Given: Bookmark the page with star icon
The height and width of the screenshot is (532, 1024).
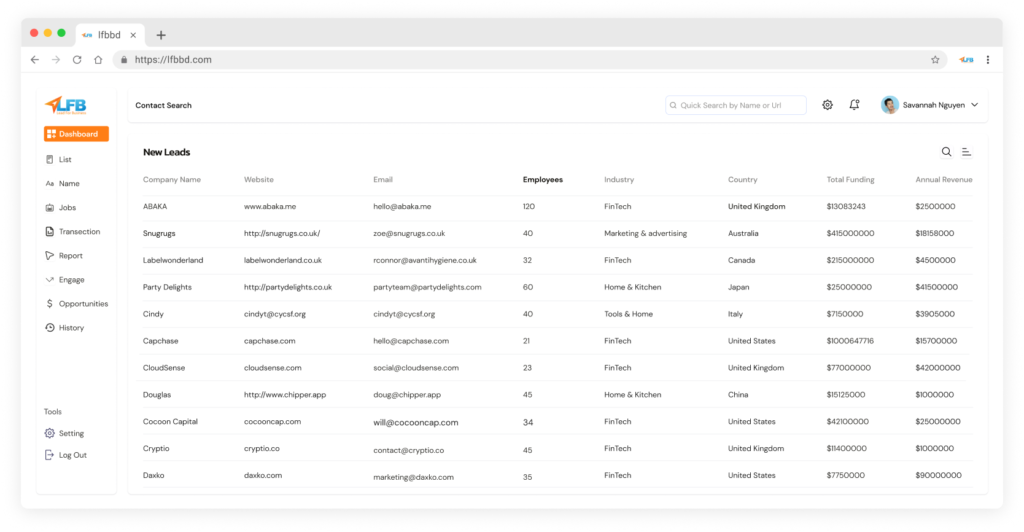Looking at the screenshot, I should tap(935, 59).
